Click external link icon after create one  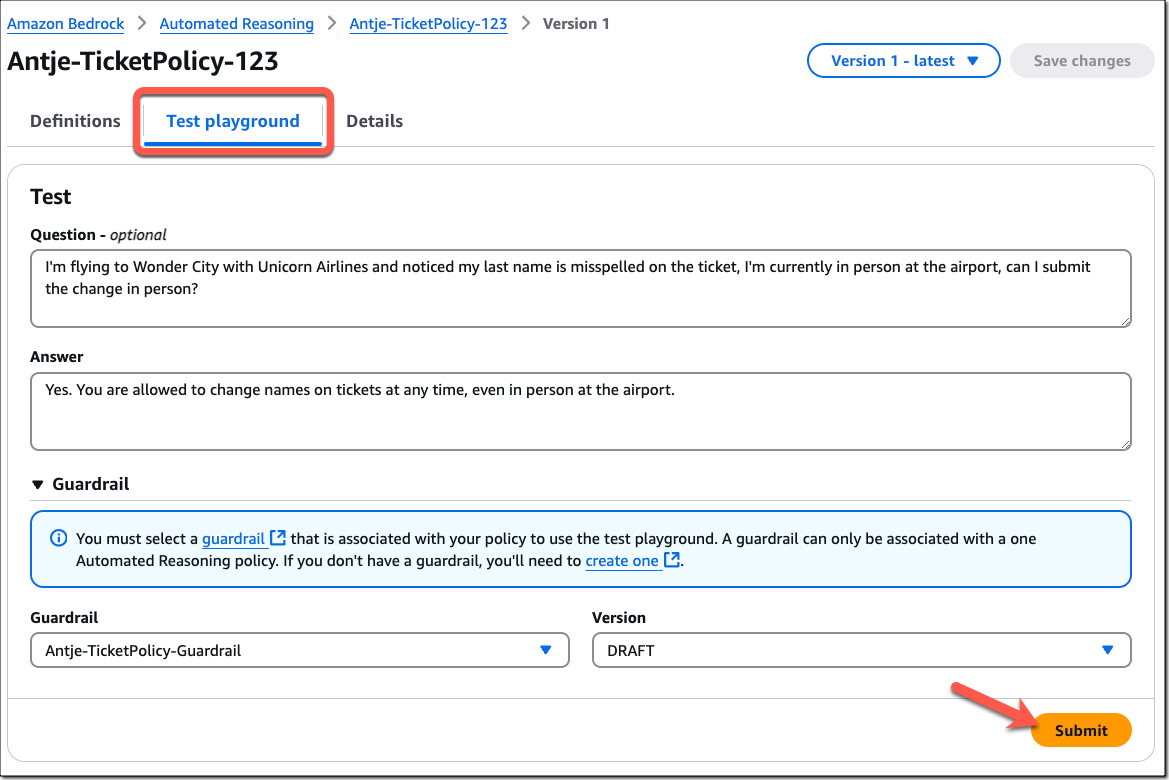672,559
